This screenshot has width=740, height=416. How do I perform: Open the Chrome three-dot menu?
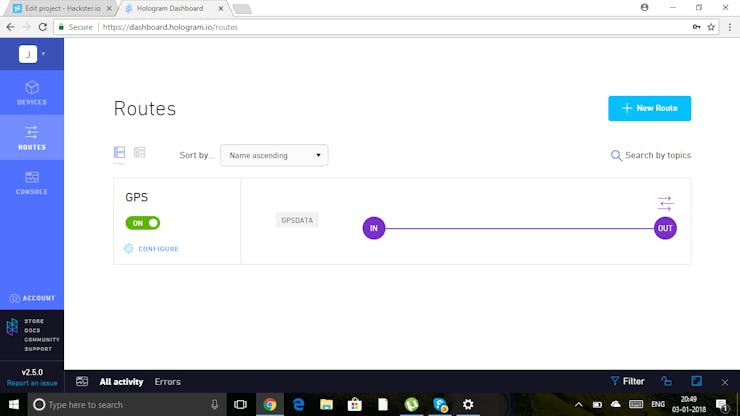pos(730,27)
